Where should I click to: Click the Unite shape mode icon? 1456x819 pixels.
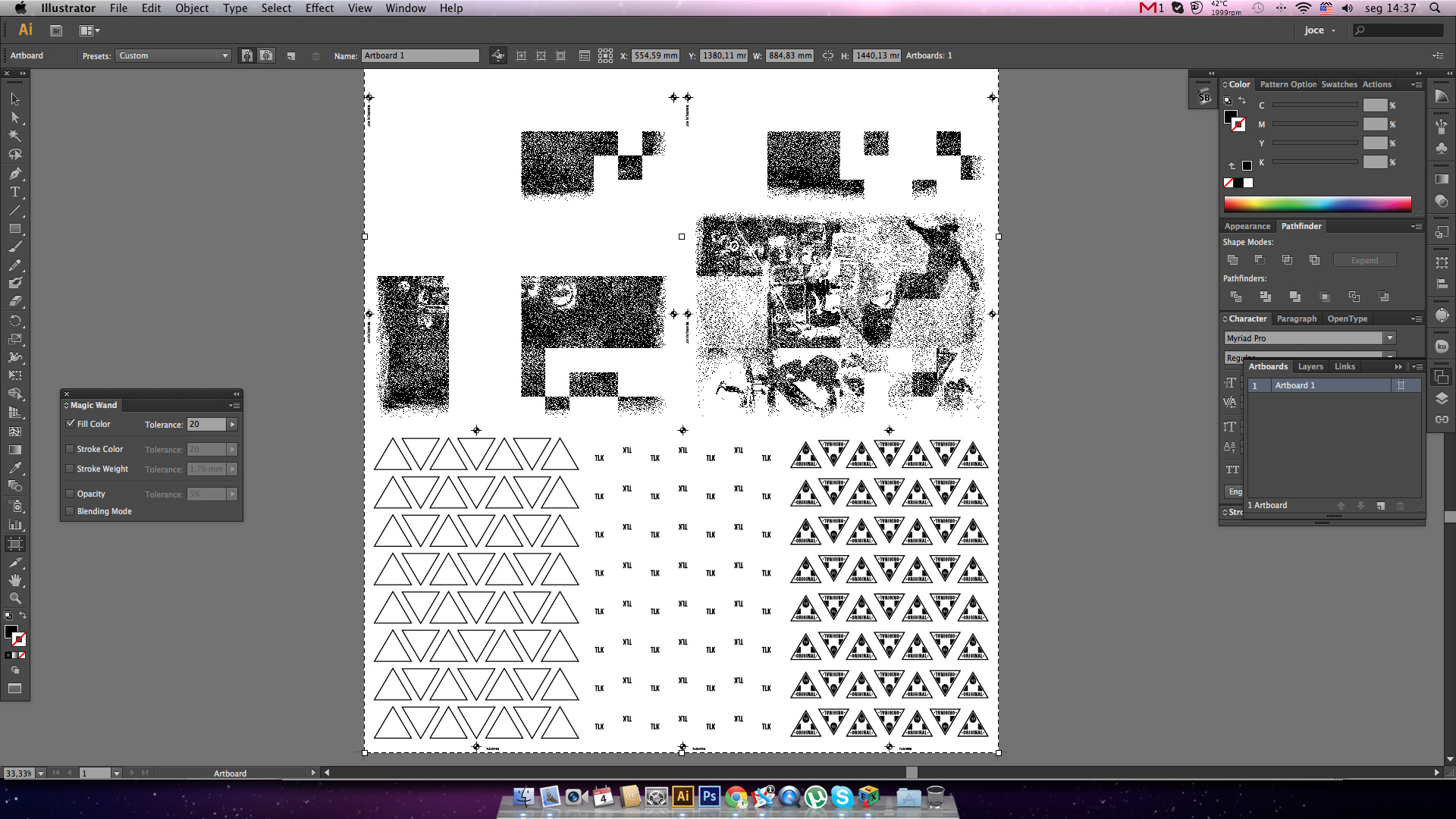click(x=1233, y=260)
